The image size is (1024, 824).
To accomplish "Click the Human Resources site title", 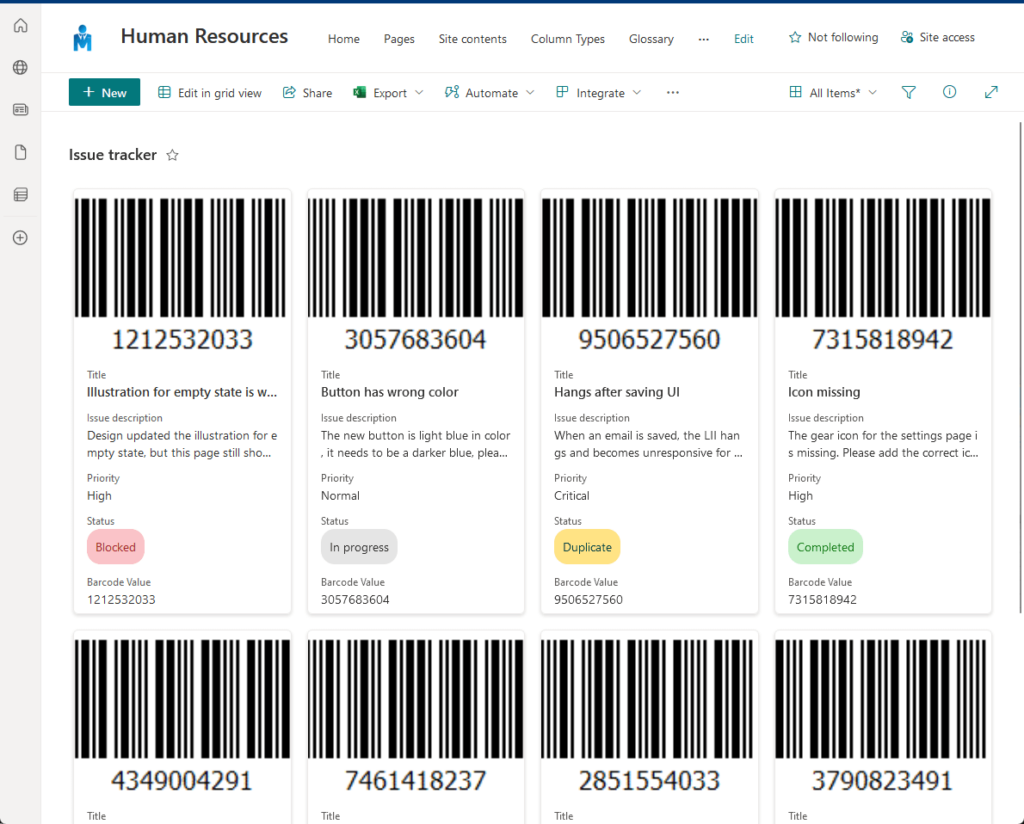I will [204, 37].
